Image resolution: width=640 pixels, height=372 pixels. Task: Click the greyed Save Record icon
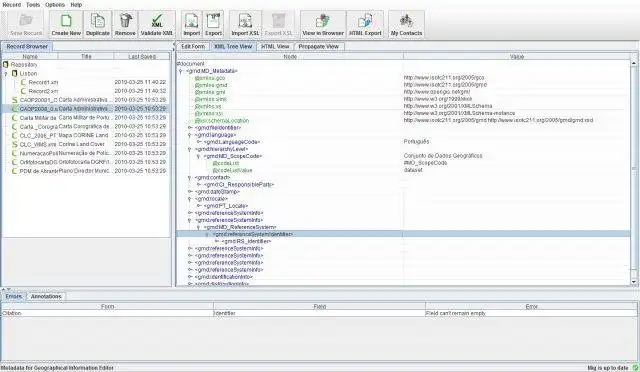(26, 20)
